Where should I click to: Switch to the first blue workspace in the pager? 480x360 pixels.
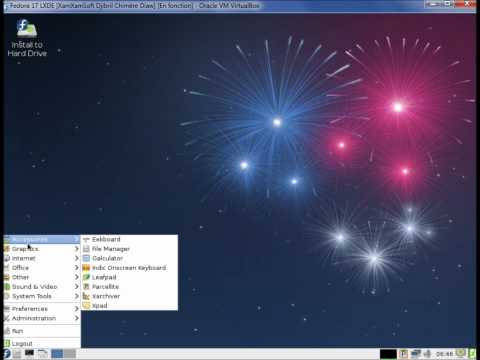click(57, 354)
